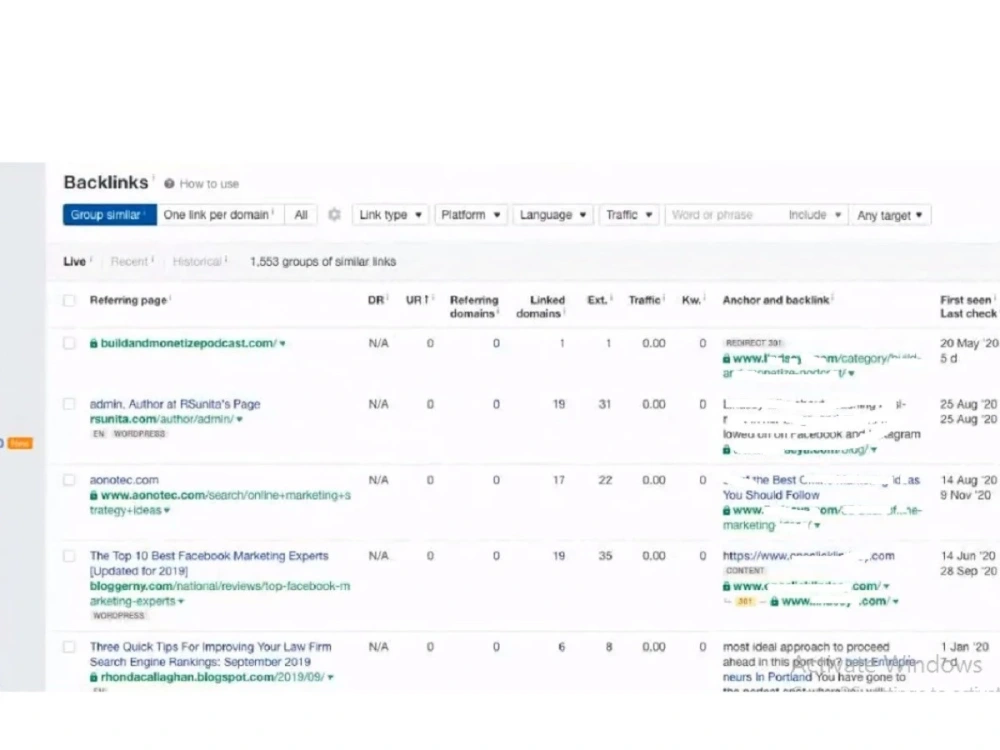Screen dimensions: 1000x750
Task: Click the Anchor and backlink column header
Action: (776, 300)
